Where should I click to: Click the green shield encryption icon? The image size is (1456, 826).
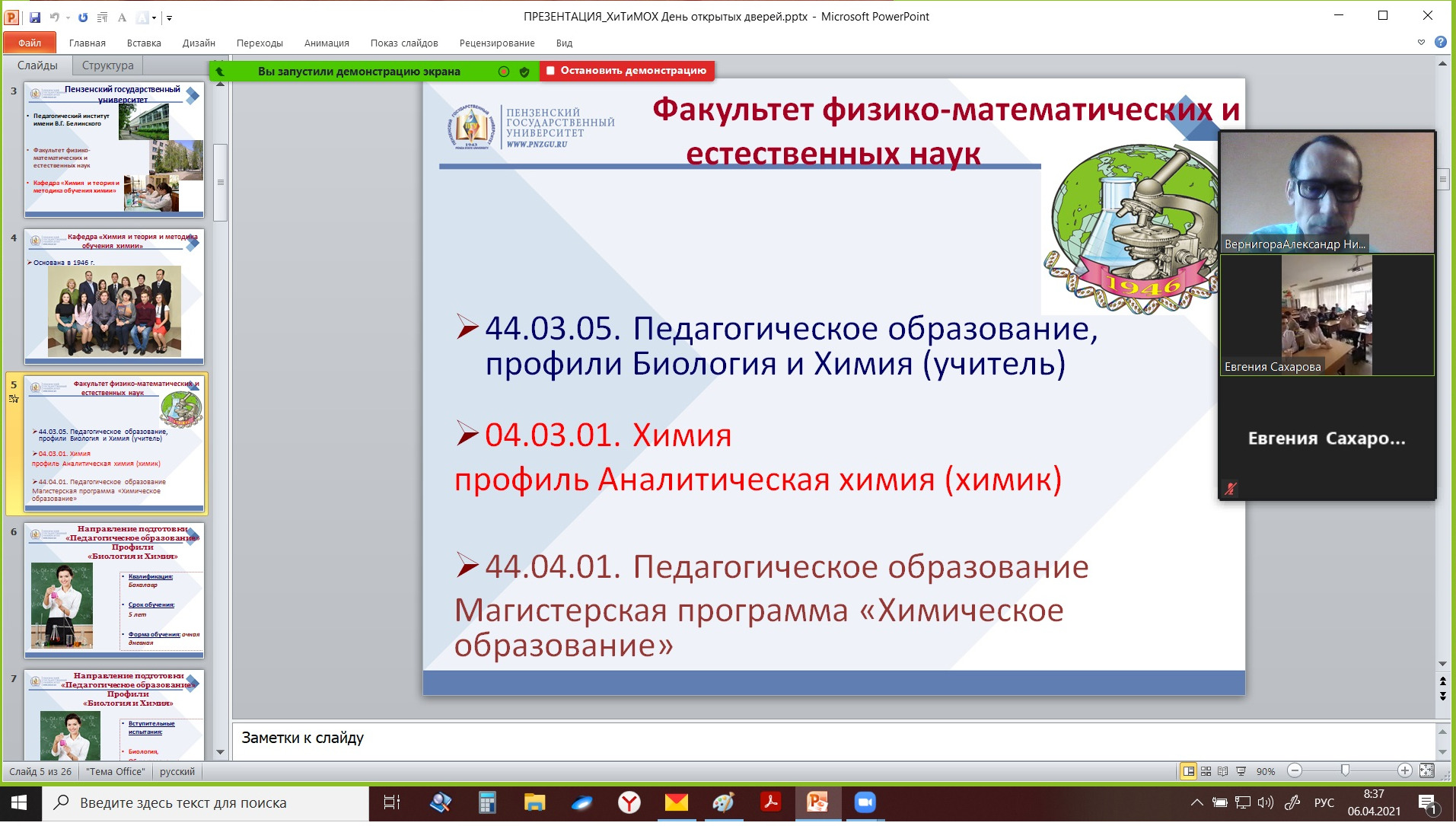point(524,72)
